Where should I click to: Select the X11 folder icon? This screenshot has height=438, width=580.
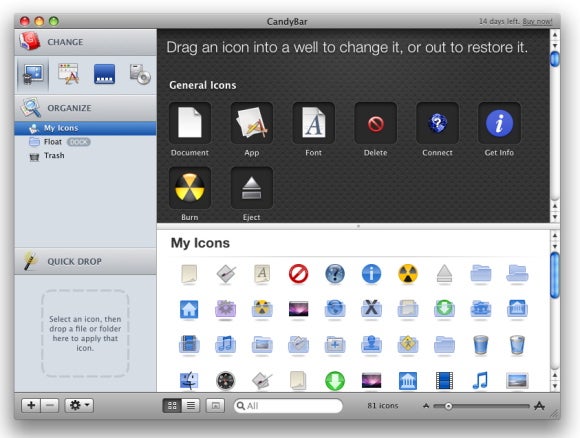pos(371,308)
